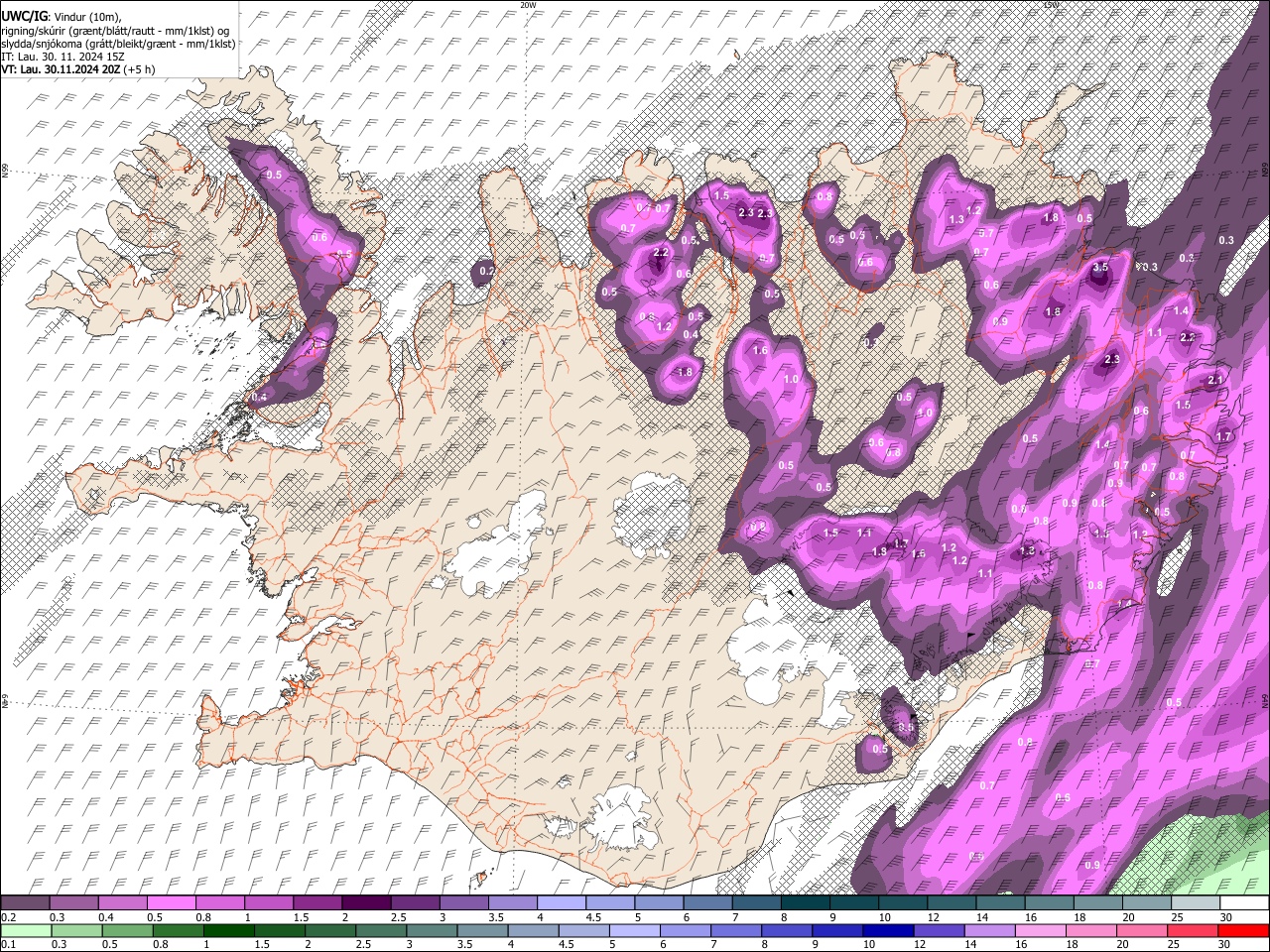Click the '15W' longitude label at top

[1051, 5]
